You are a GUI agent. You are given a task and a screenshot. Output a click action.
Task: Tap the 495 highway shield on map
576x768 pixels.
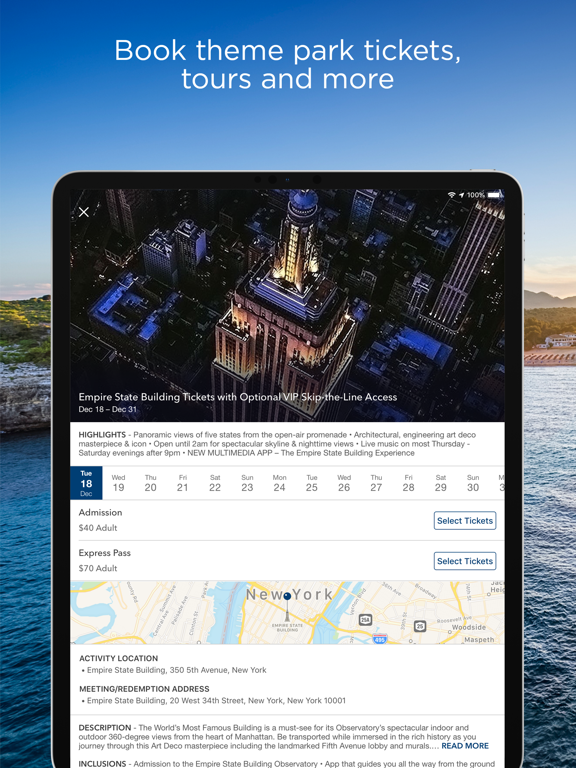coord(380,638)
